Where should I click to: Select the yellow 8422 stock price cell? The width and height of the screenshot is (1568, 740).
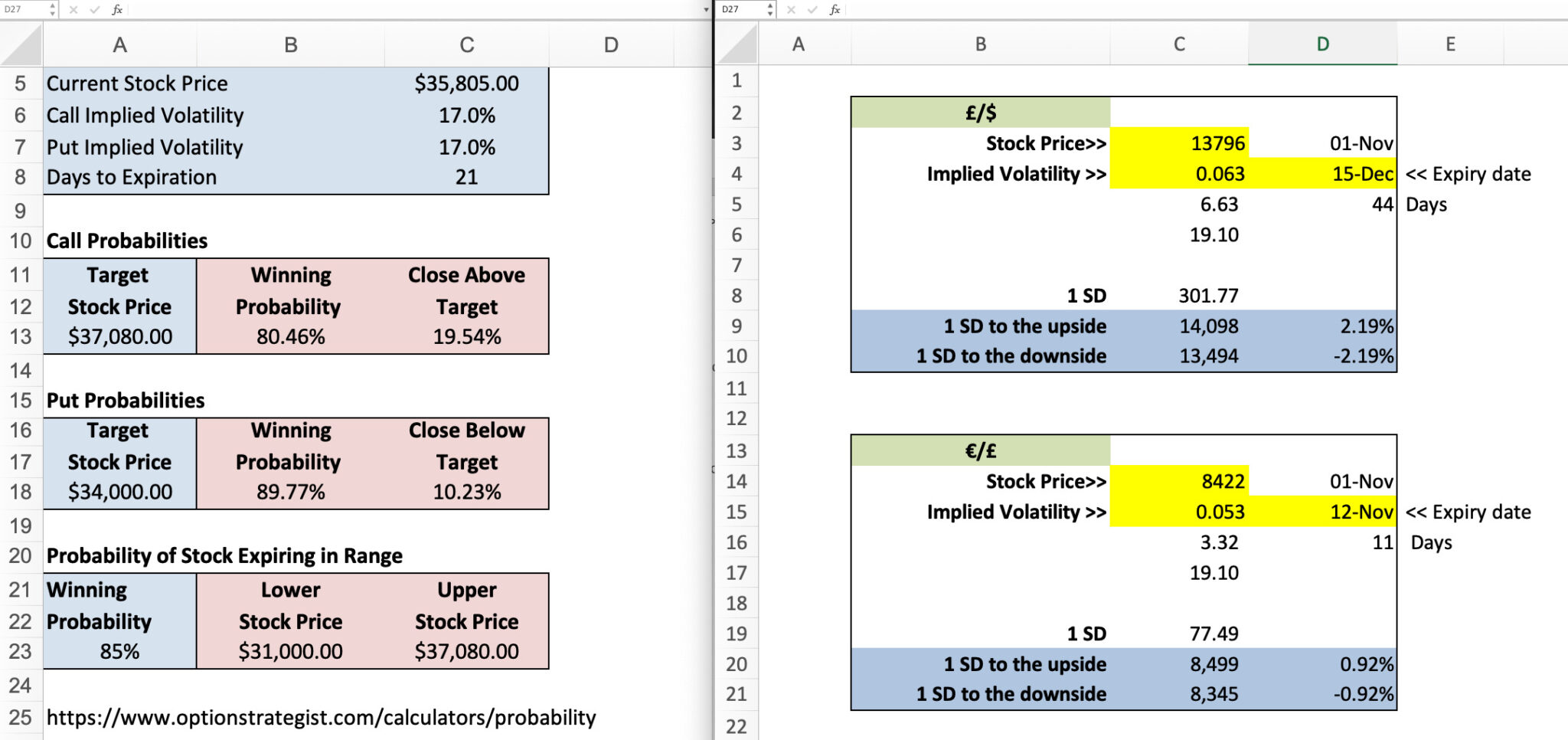point(1179,481)
